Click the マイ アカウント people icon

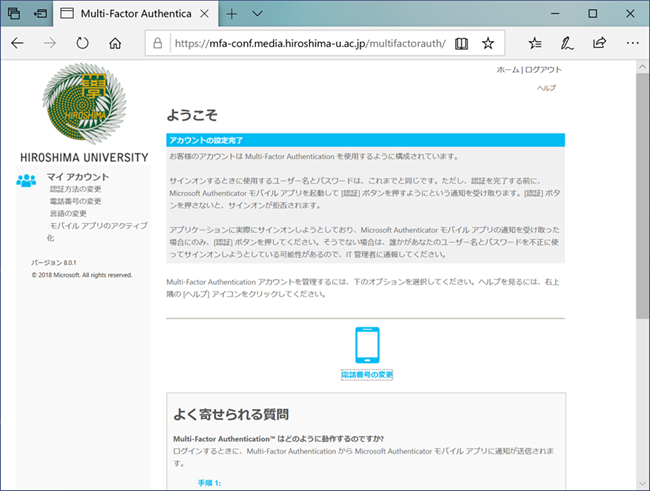pos(26,180)
